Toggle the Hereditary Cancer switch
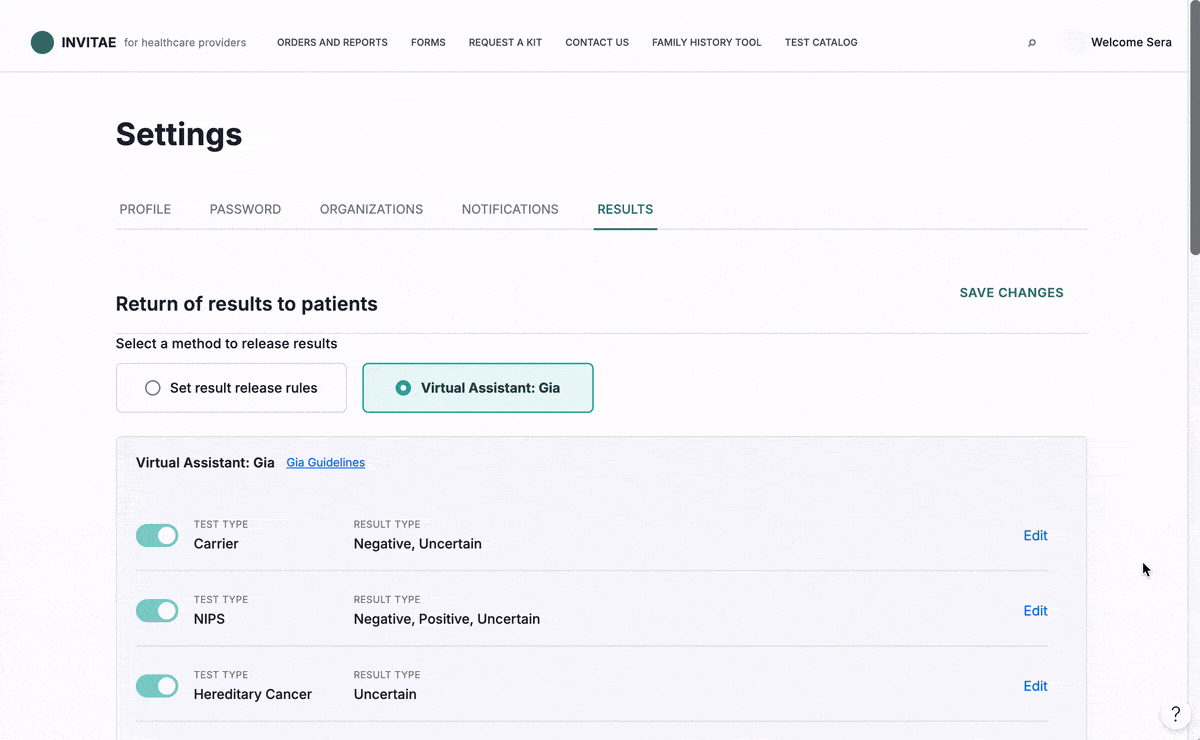The image size is (1200, 740). [x=157, y=685]
